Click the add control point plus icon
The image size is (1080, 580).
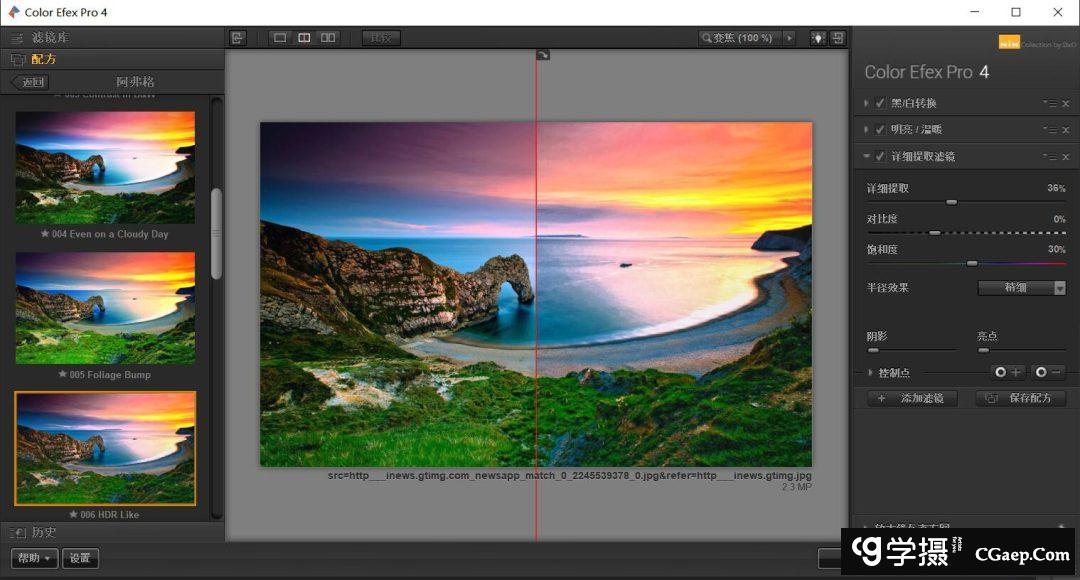[1008, 372]
